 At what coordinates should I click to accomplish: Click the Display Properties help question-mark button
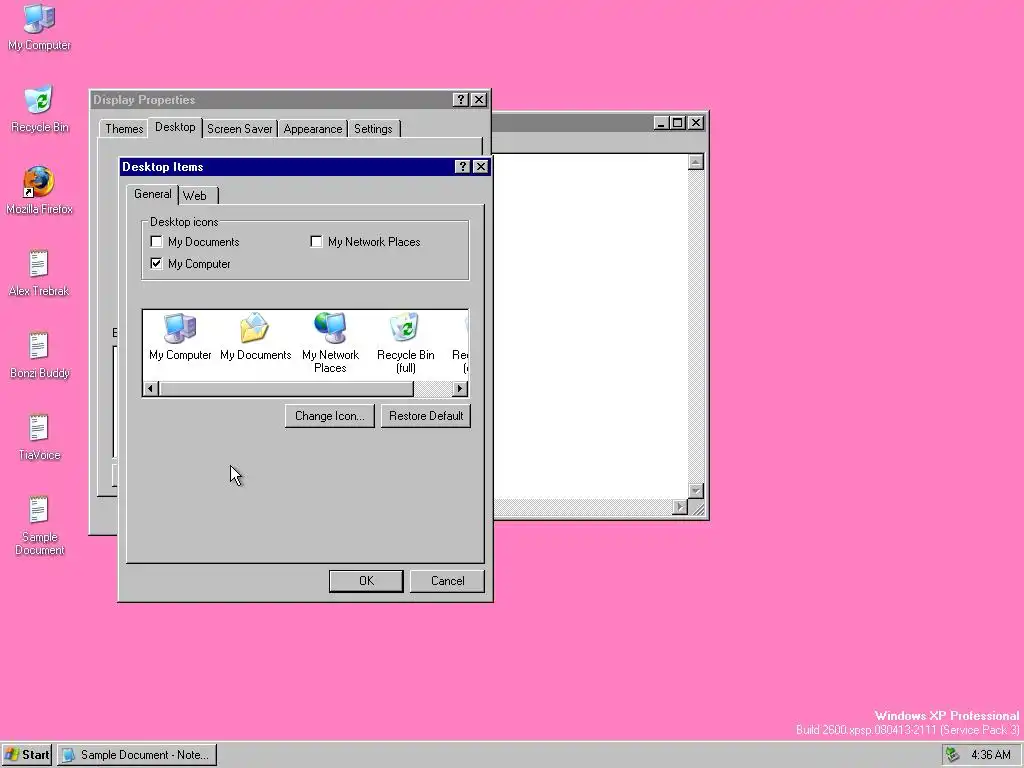coord(460,99)
